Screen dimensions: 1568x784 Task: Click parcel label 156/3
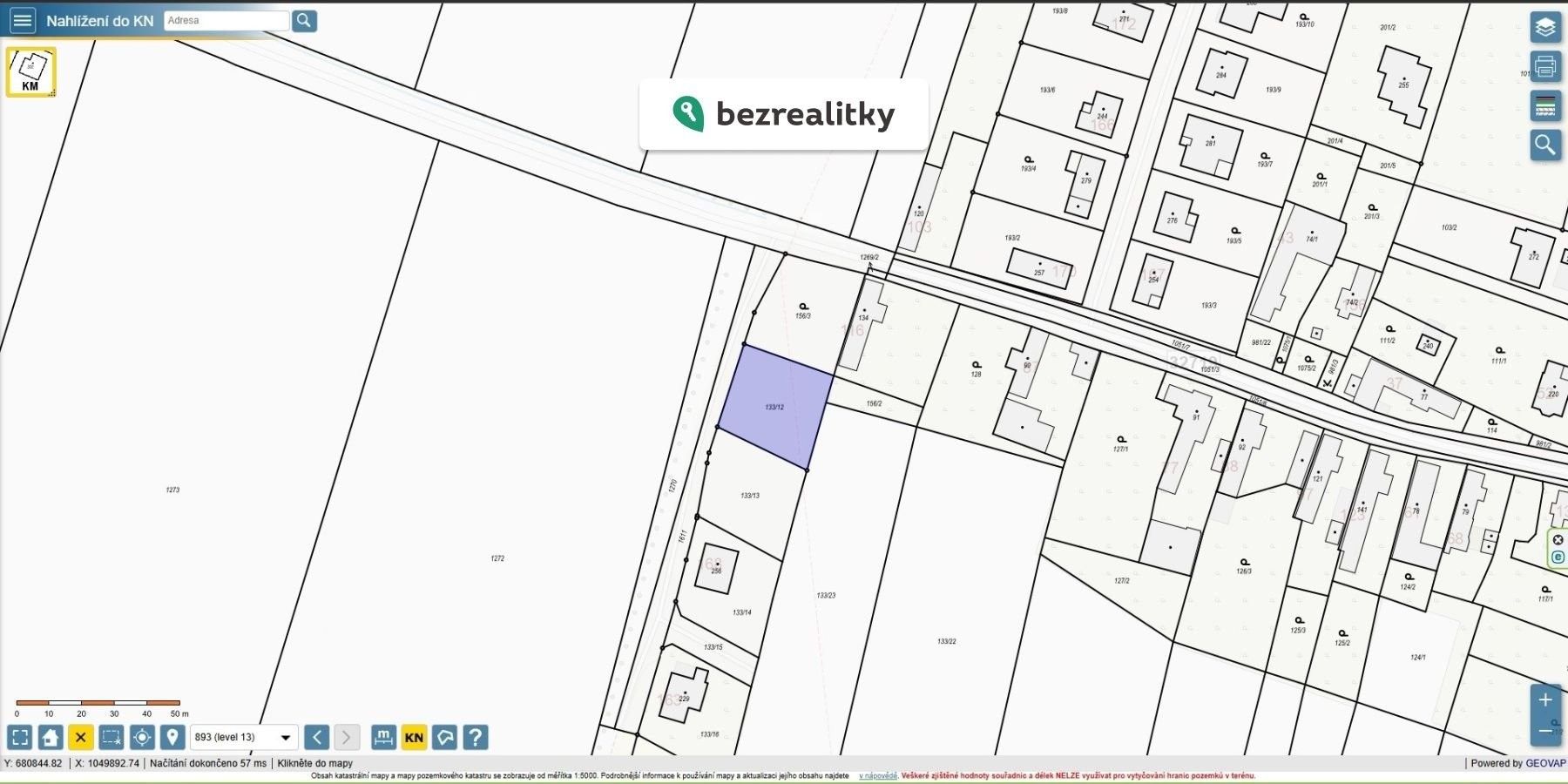[803, 316]
